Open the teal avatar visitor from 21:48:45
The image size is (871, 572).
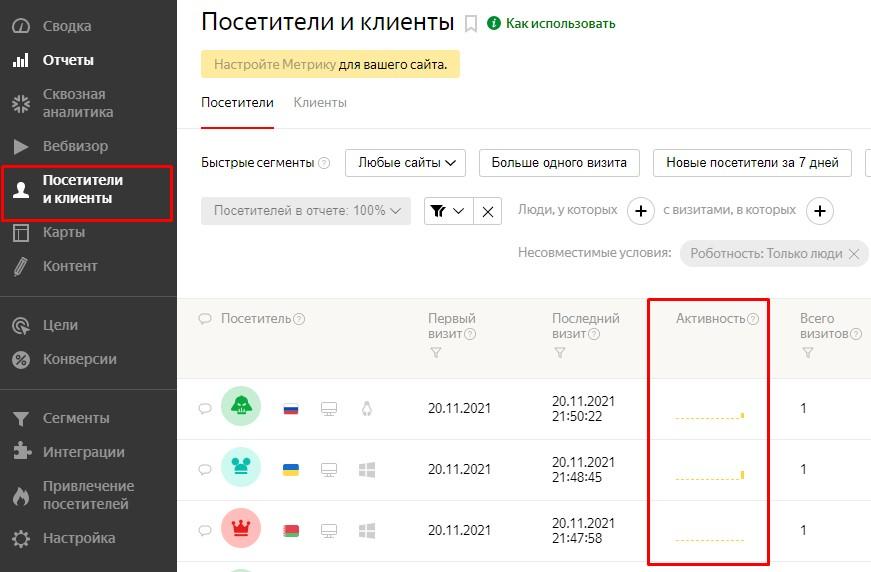[241, 467]
